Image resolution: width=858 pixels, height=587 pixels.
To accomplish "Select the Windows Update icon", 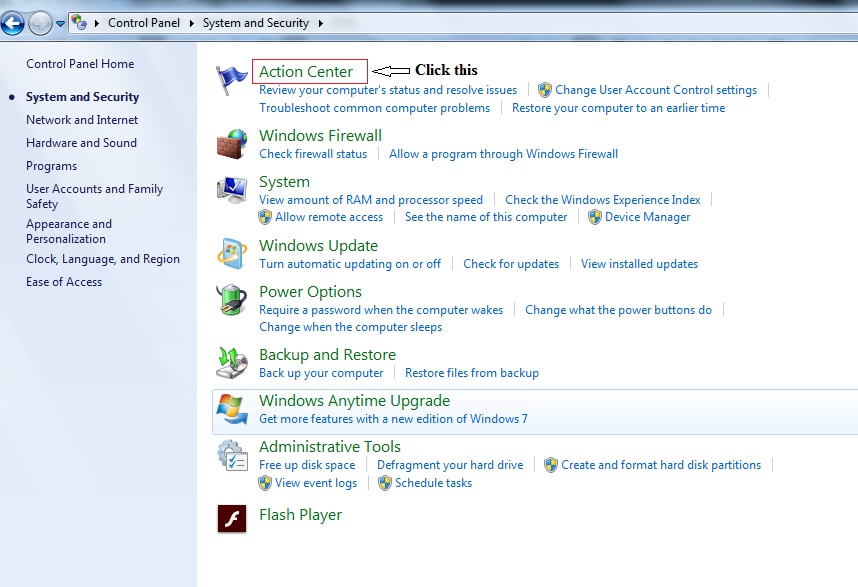I will (232, 254).
